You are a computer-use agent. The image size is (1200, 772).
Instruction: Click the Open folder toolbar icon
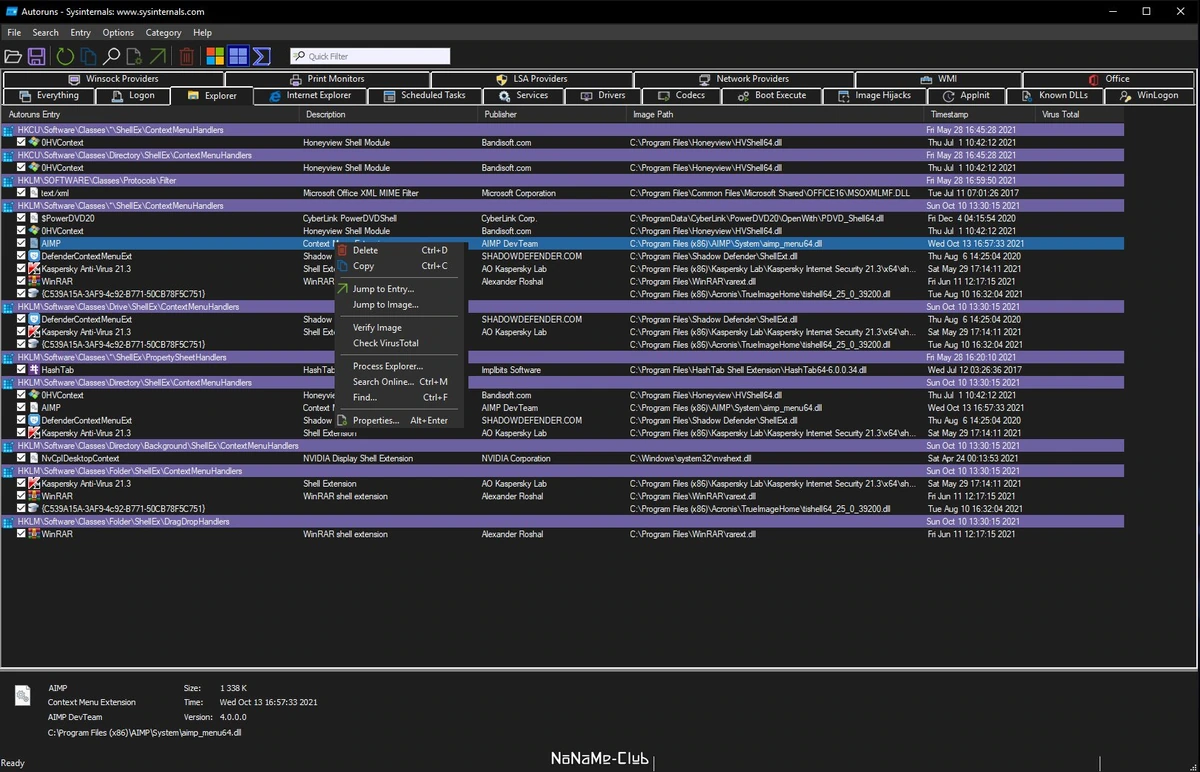coord(13,57)
